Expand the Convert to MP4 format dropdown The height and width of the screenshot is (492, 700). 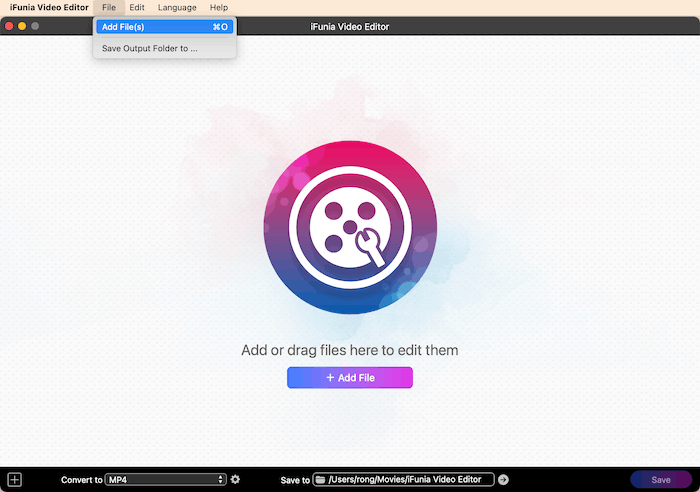point(165,480)
